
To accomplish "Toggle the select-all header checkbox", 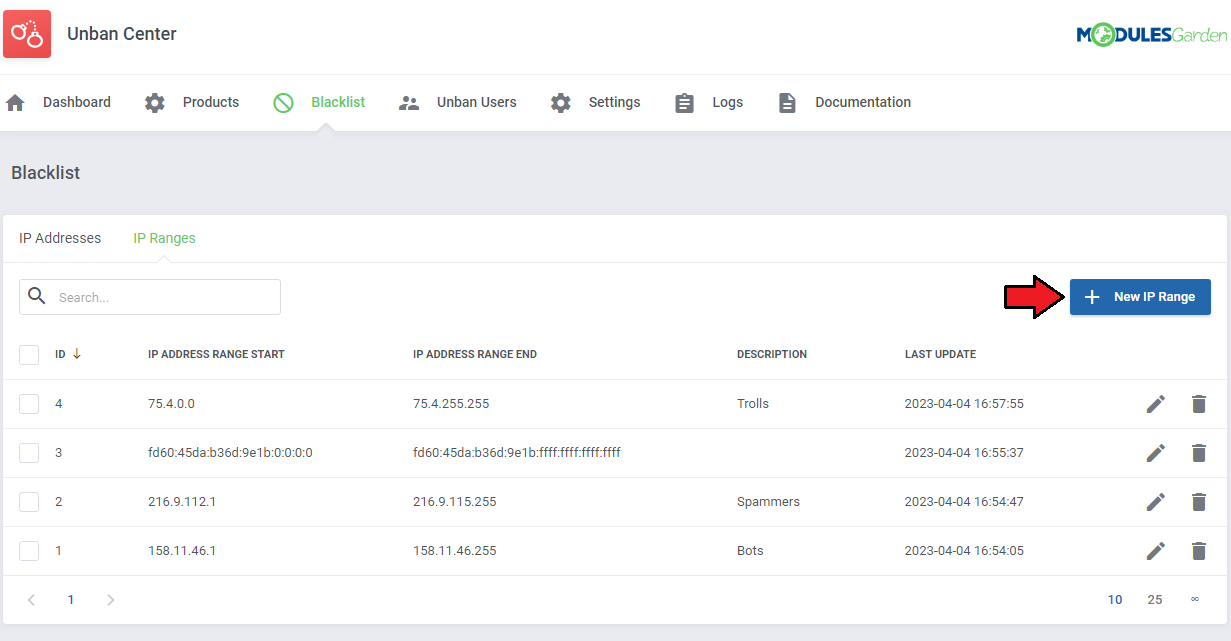I will [29, 355].
